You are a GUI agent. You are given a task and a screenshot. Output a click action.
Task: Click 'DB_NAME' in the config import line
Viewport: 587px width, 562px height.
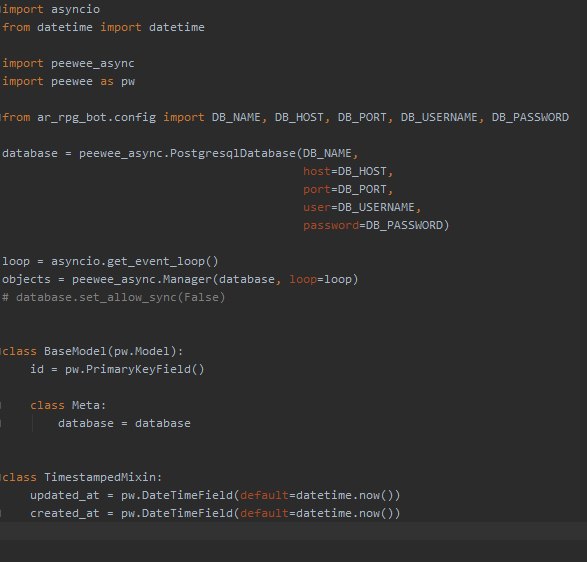(x=236, y=118)
